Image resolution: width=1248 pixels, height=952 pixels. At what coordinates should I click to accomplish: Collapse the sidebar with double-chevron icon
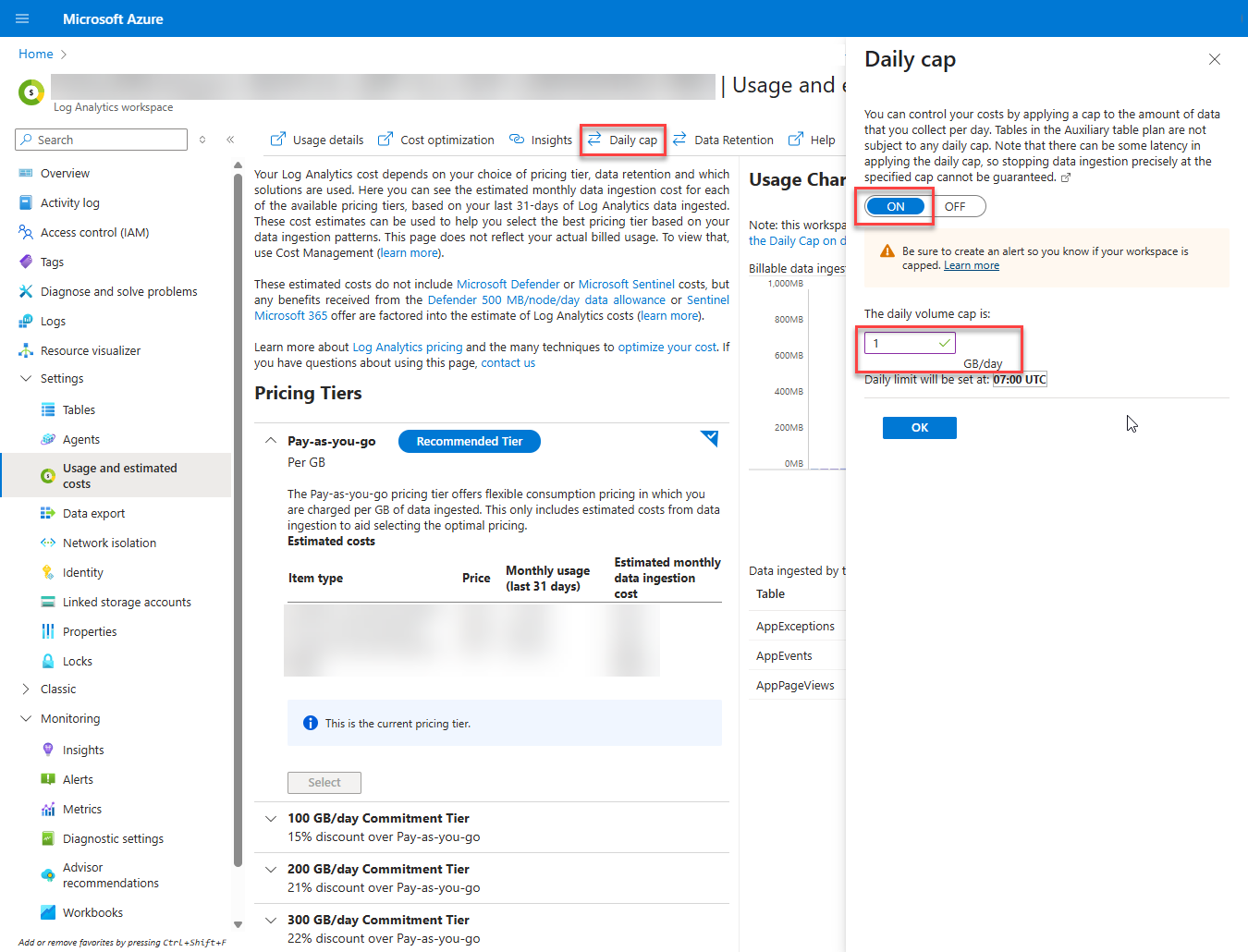230,140
